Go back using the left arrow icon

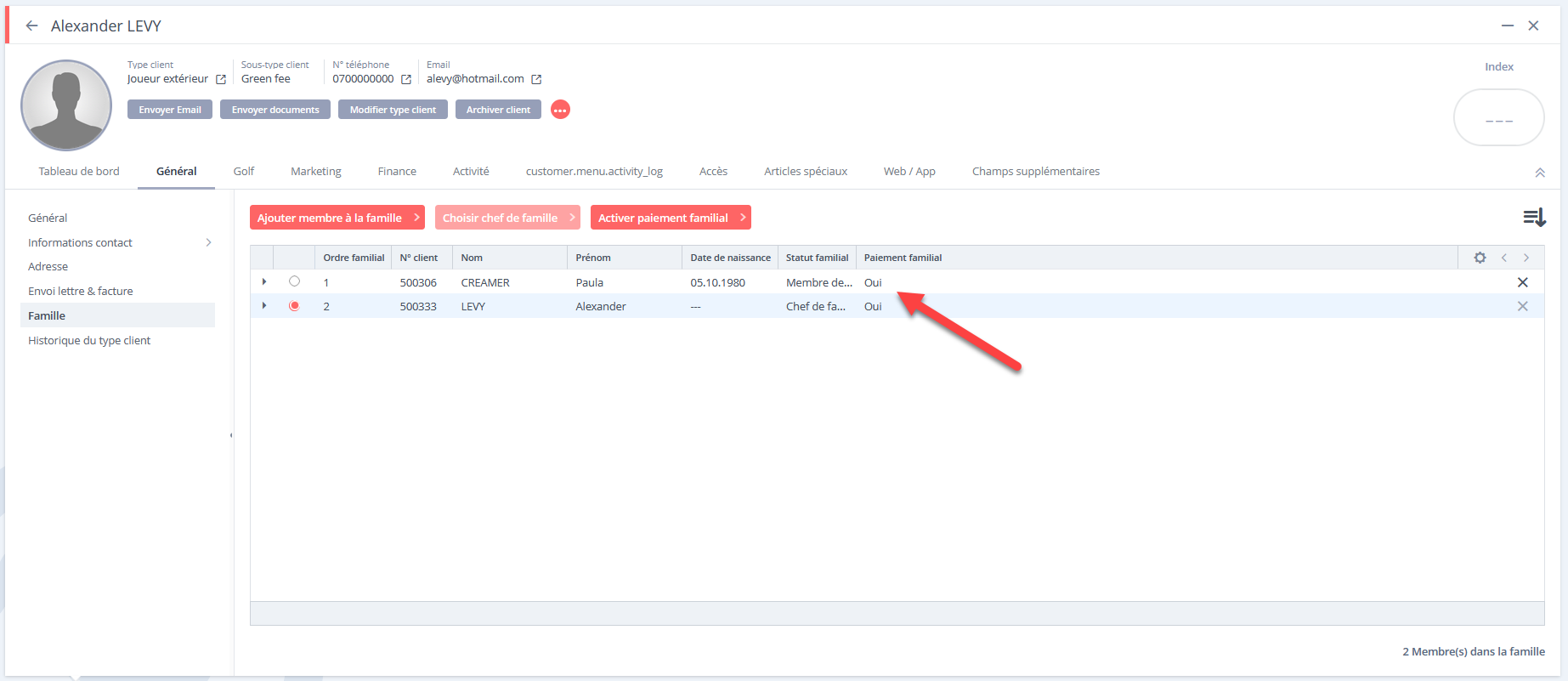(x=31, y=26)
